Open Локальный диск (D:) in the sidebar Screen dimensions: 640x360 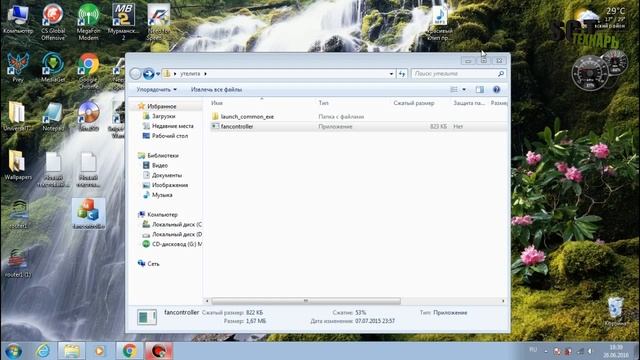tap(176, 234)
